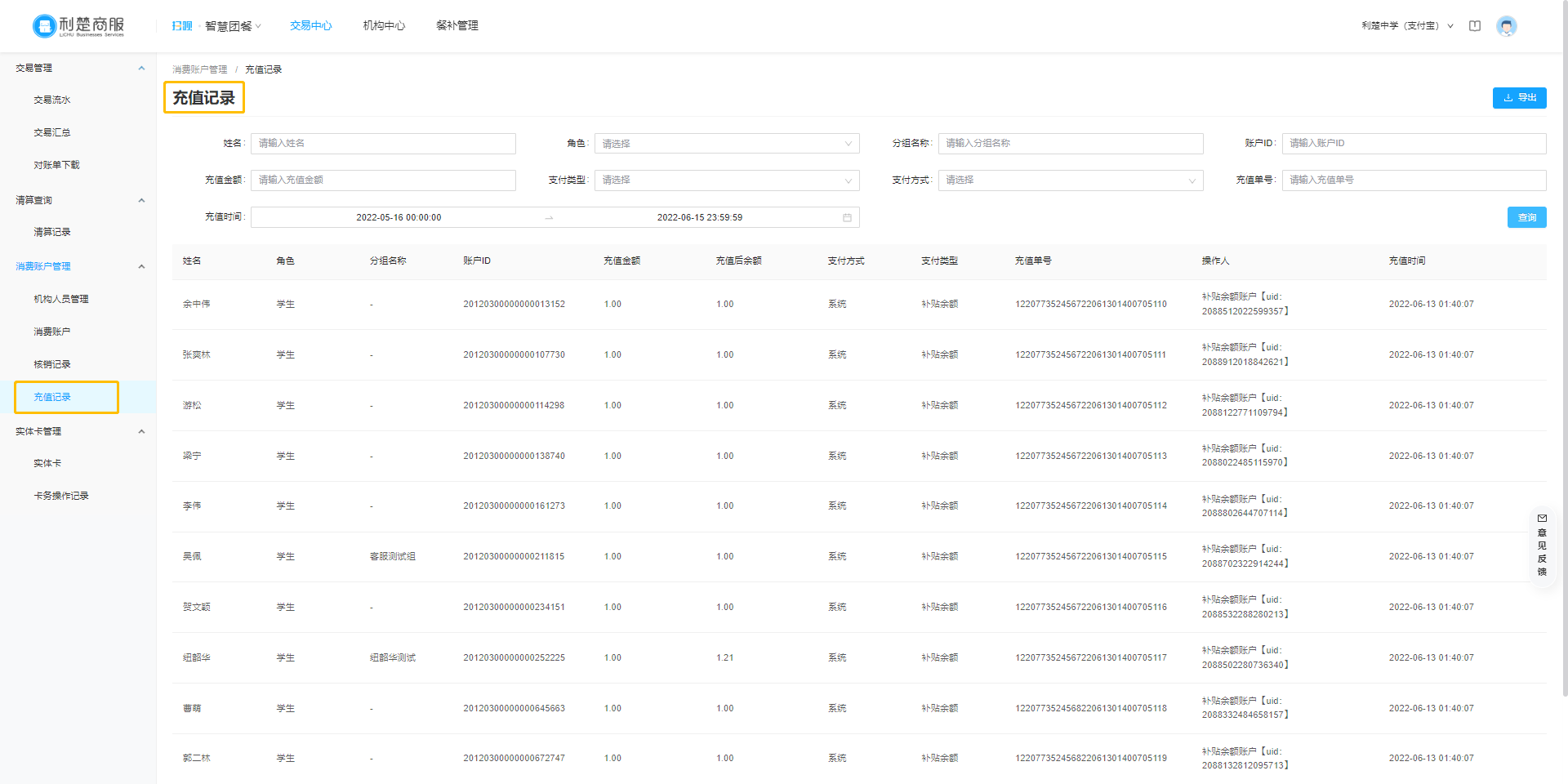Click the 消费账户管理 breadcrumb link
Image resolution: width=1568 pixels, height=784 pixels.
(200, 69)
